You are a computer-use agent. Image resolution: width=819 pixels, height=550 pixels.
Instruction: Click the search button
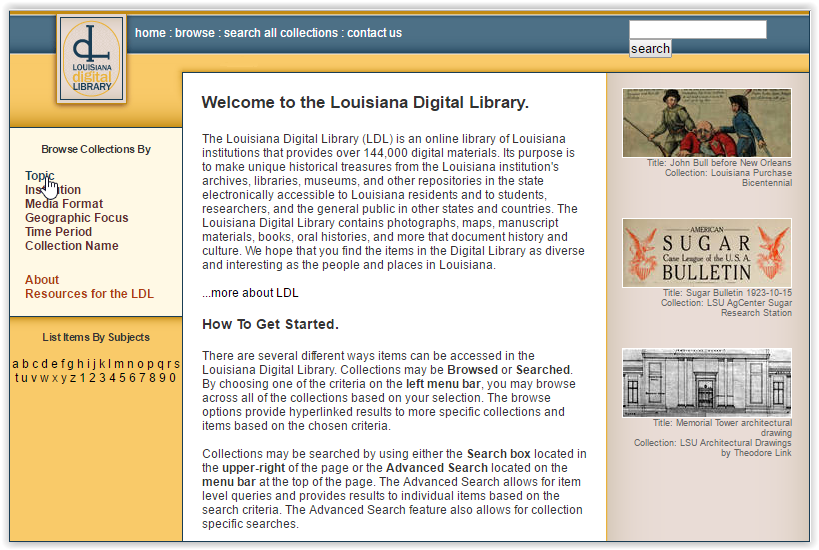click(650, 49)
